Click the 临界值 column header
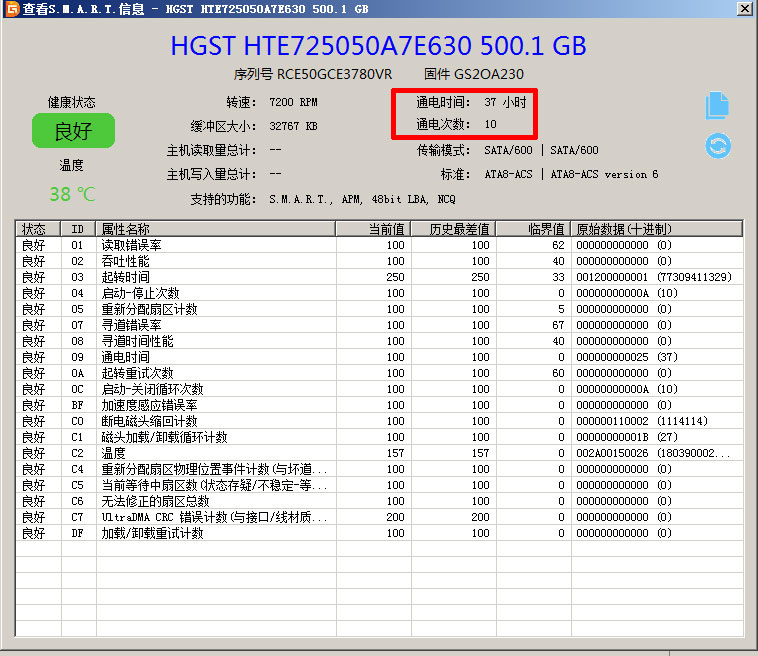The image size is (758, 656). [533, 229]
